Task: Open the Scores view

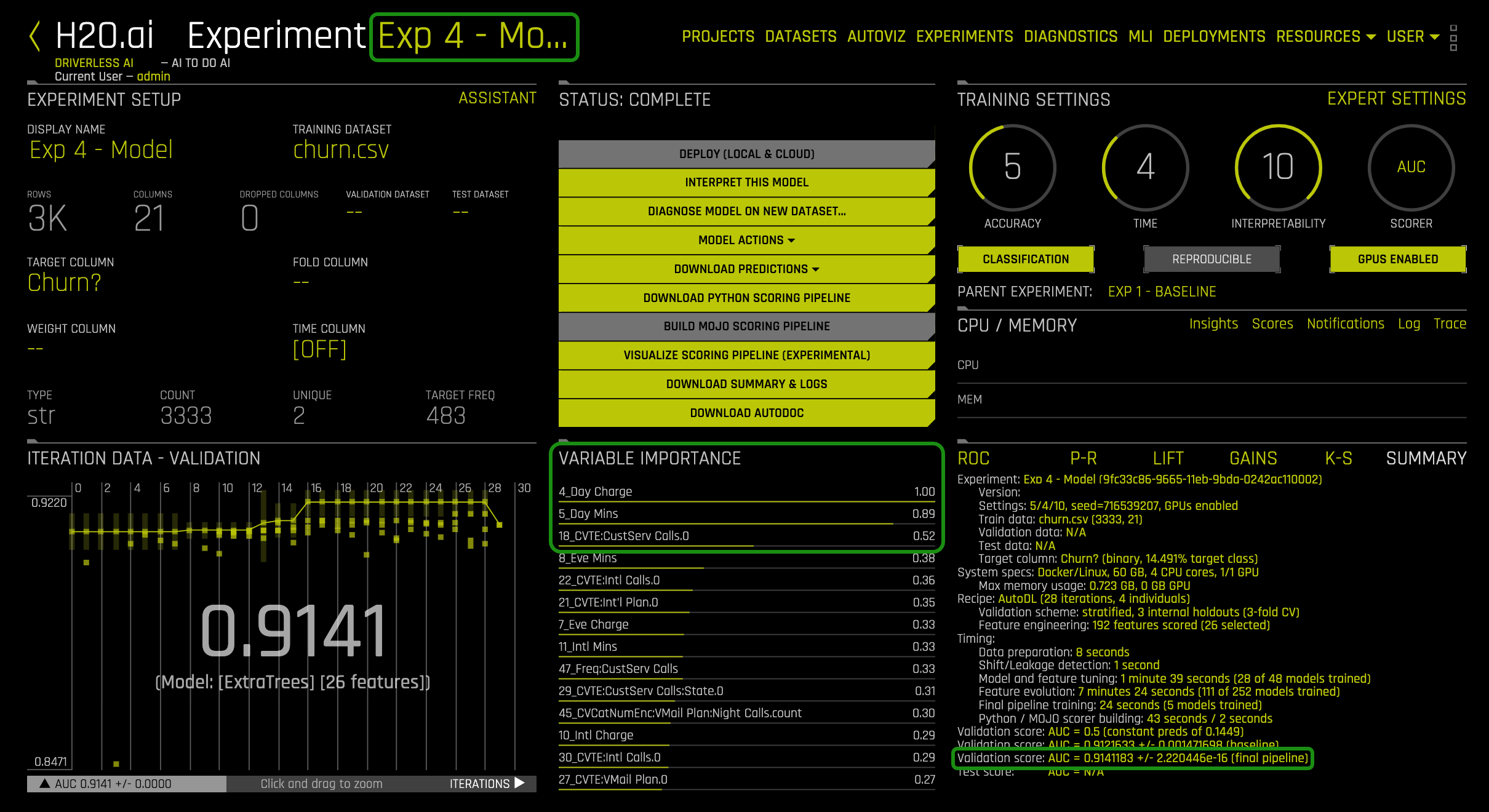Action: tap(1272, 324)
